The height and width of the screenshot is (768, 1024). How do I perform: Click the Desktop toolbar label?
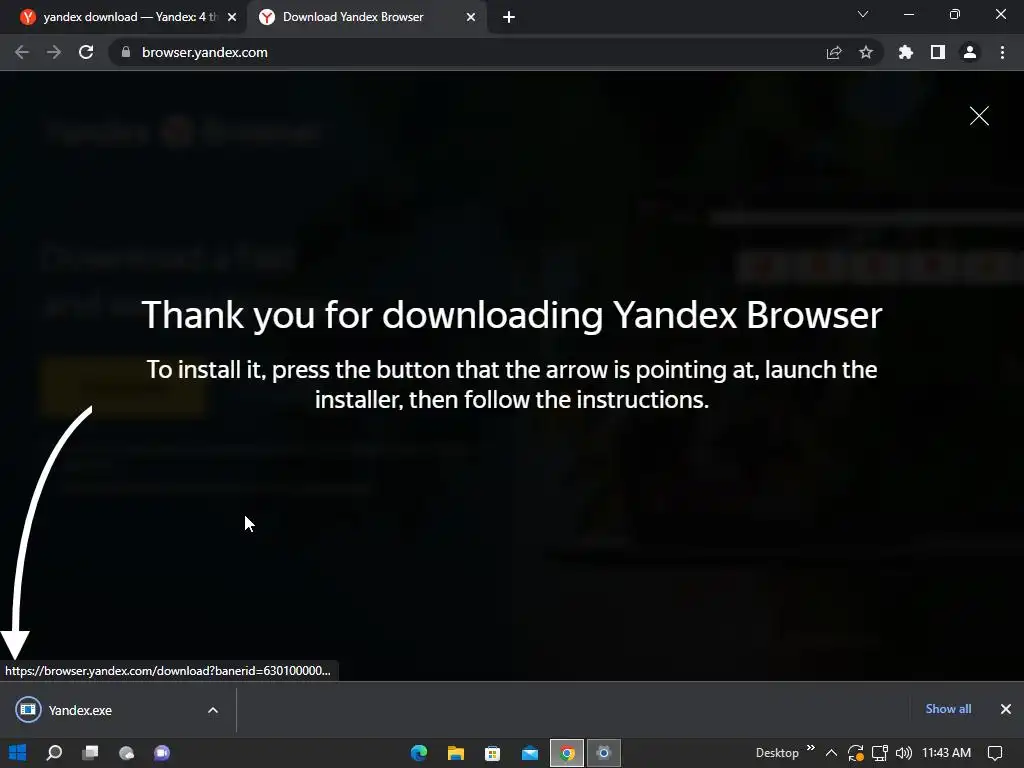point(777,753)
